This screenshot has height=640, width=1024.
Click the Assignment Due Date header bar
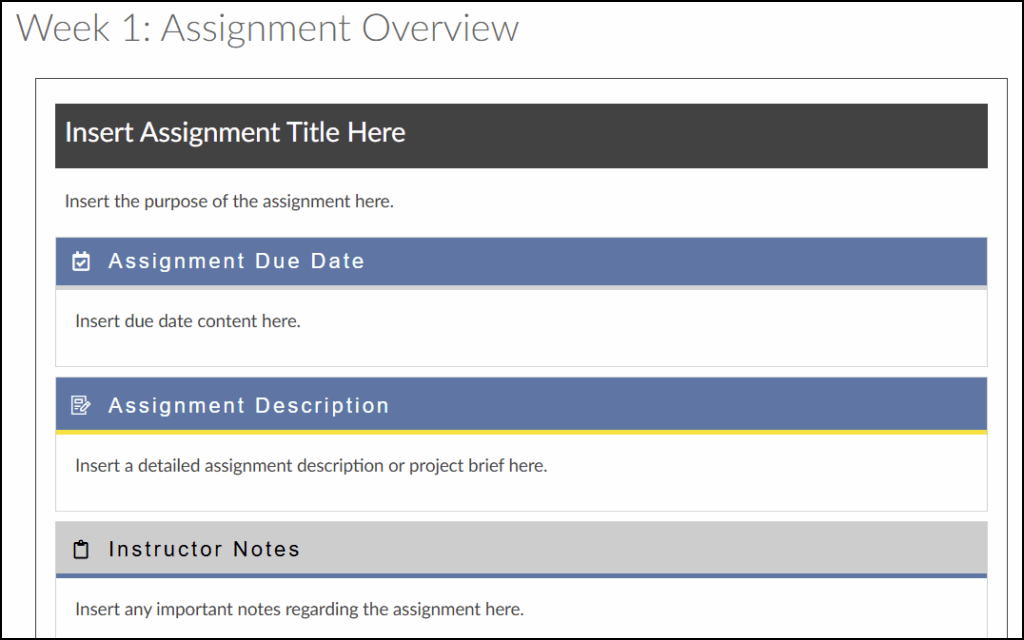click(520, 261)
